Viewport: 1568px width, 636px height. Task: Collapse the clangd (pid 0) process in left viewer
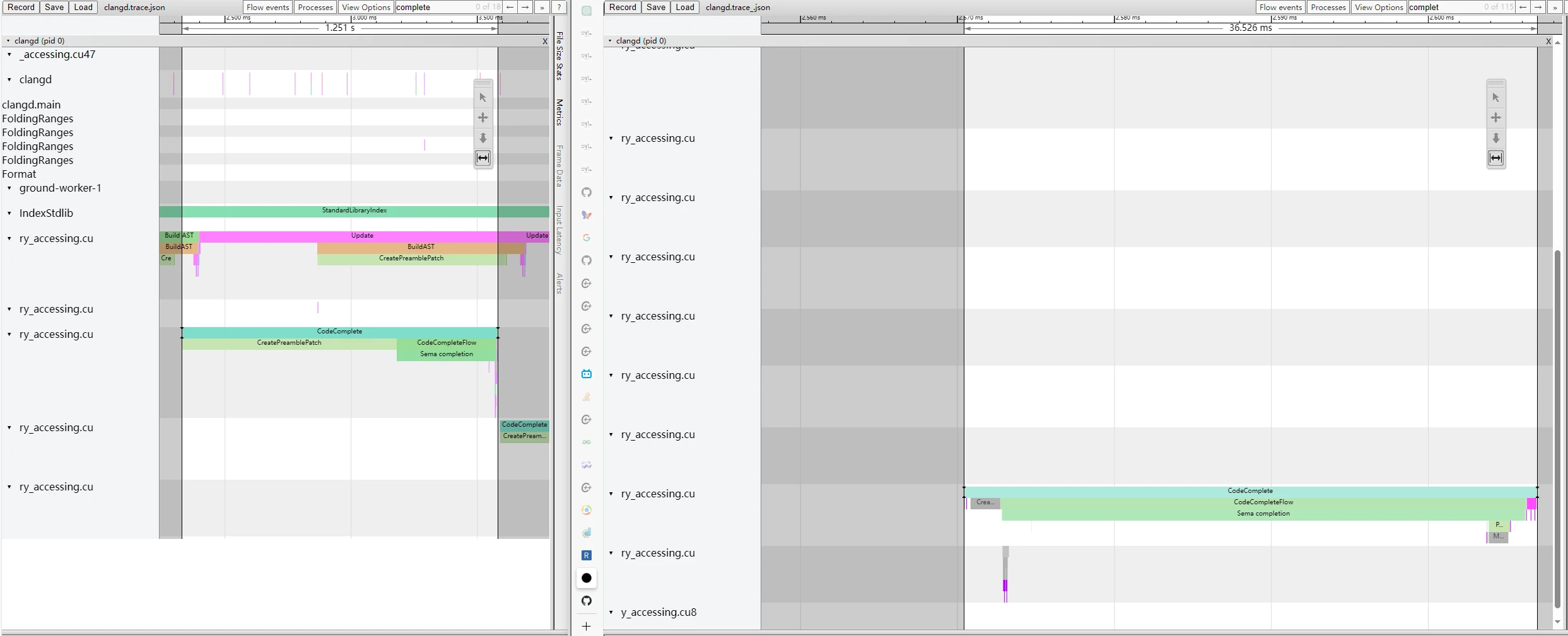8,40
